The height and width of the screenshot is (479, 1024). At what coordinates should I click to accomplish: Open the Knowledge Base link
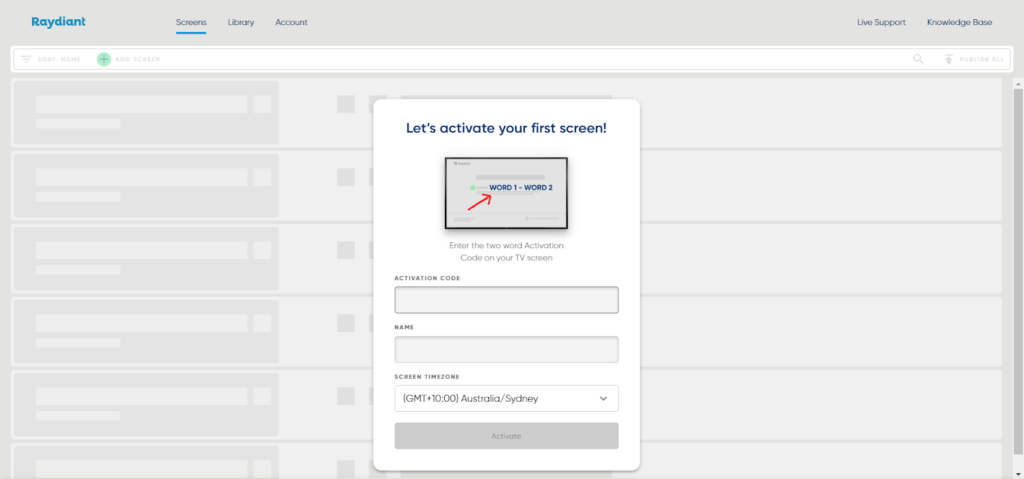click(959, 22)
